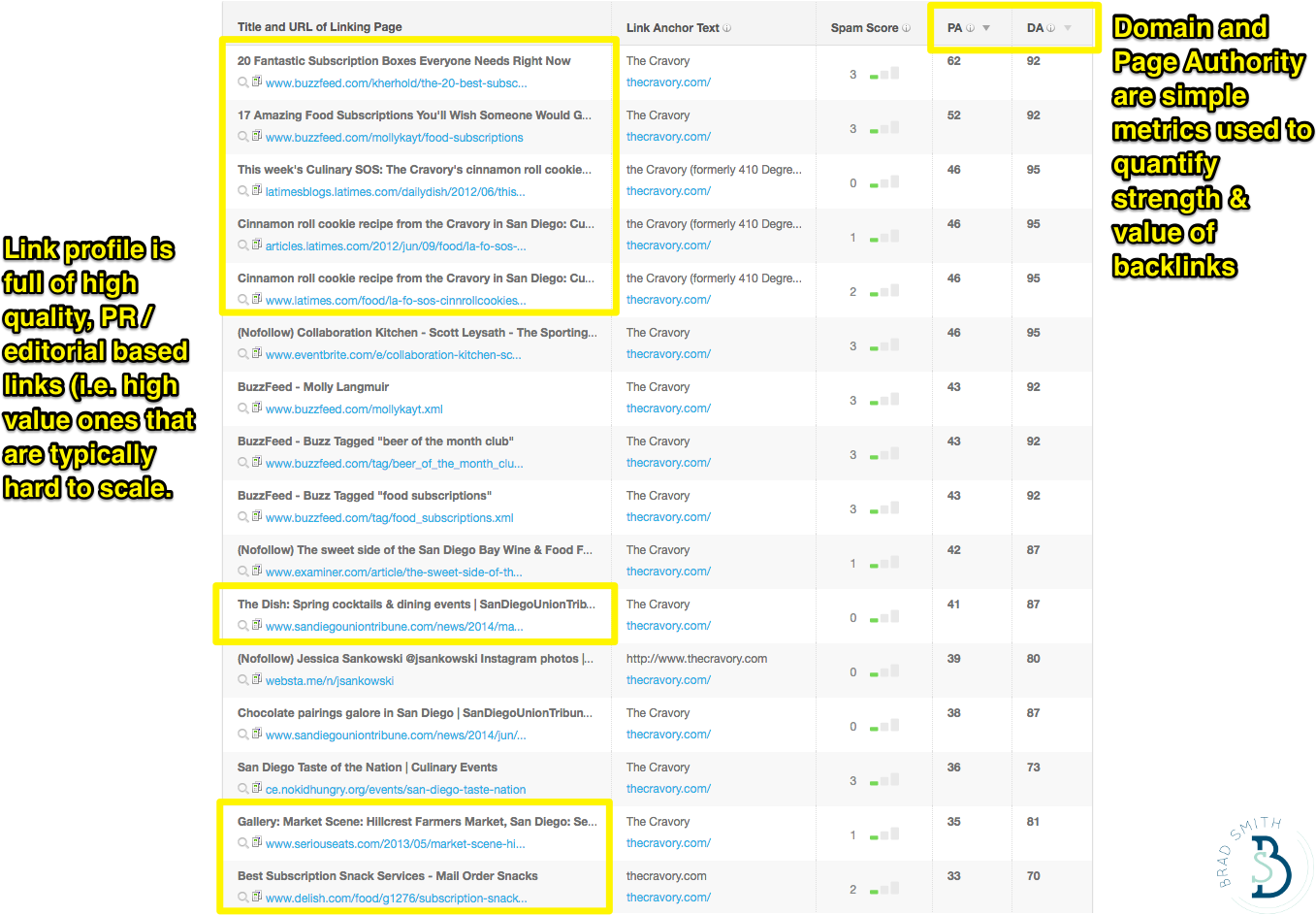Open thecravory.com link in 20 Fantastic Subscription row
1316x915 pixels.
[x=668, y=82]
